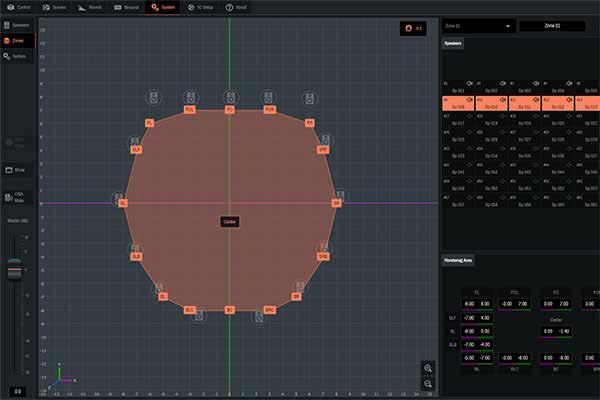Click speaker icon below BLC handle

pos(199,316)
